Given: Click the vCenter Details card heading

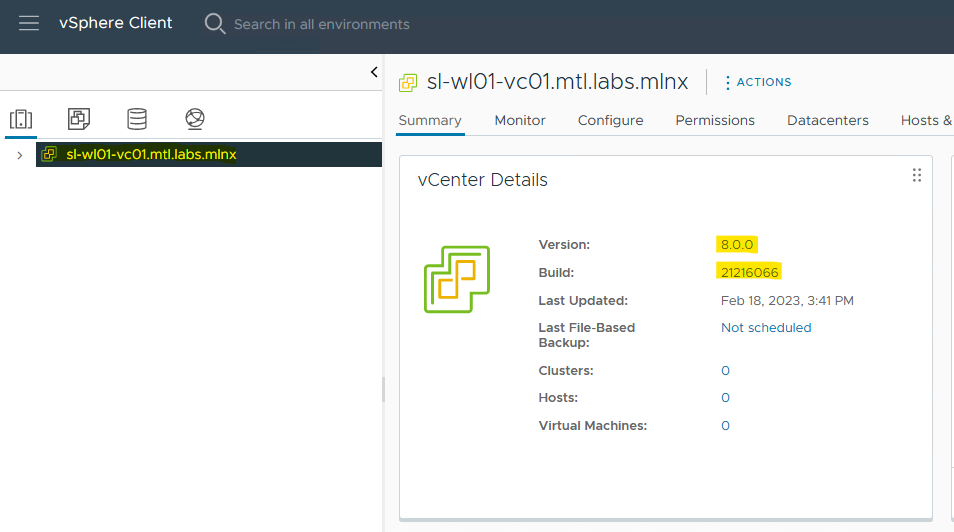Looking at the screenshot, I should [482, 180].
